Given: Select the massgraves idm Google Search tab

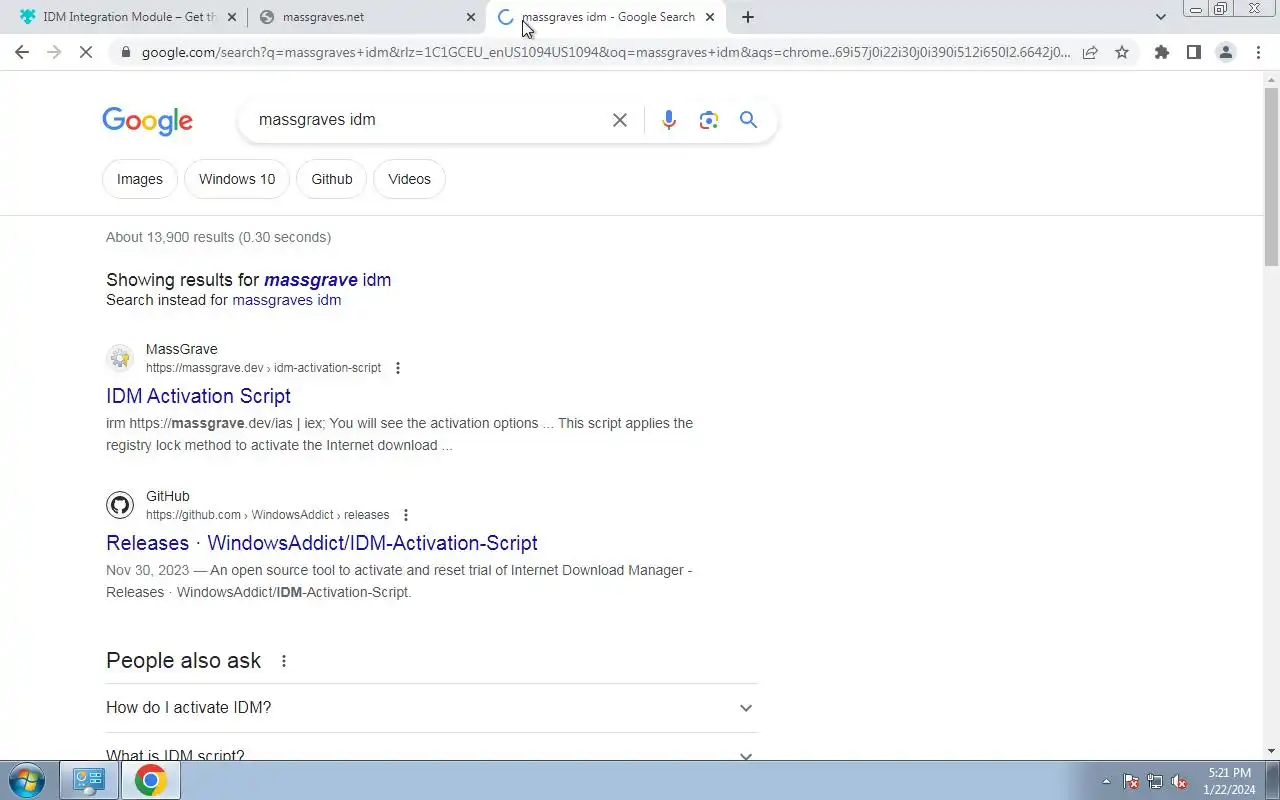Looking at the screenshot, I should 608,17.
